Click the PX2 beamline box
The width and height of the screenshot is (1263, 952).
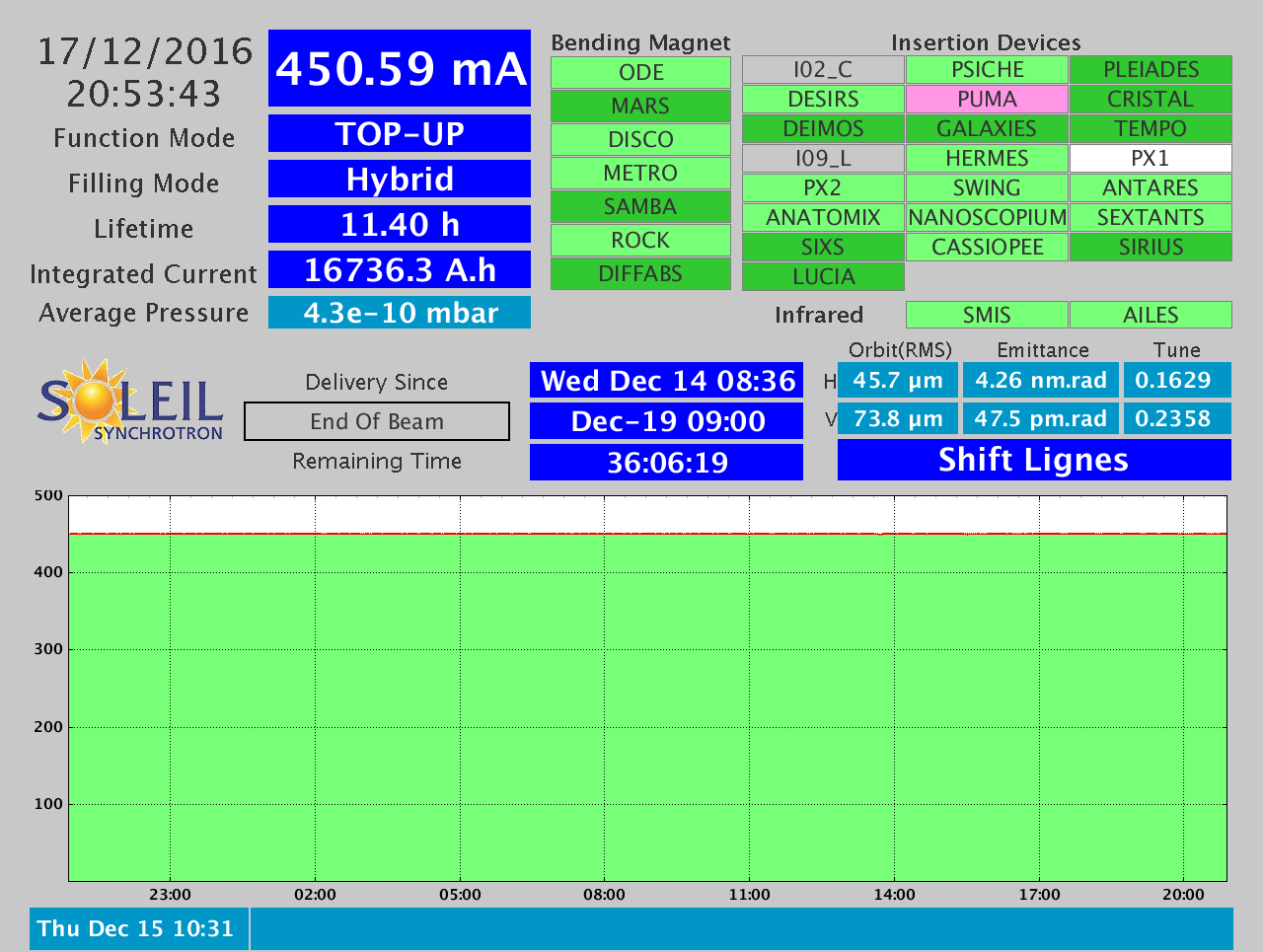pos(823,188)
